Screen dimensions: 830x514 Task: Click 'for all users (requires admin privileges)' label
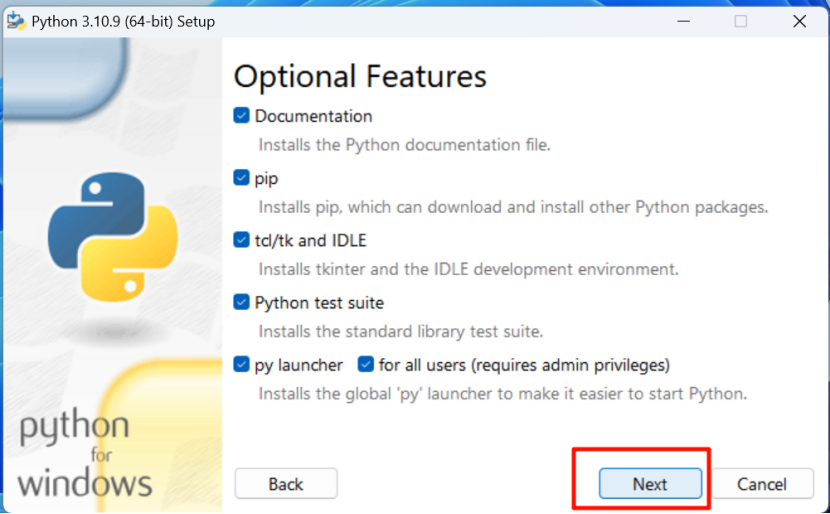point(524,365)
